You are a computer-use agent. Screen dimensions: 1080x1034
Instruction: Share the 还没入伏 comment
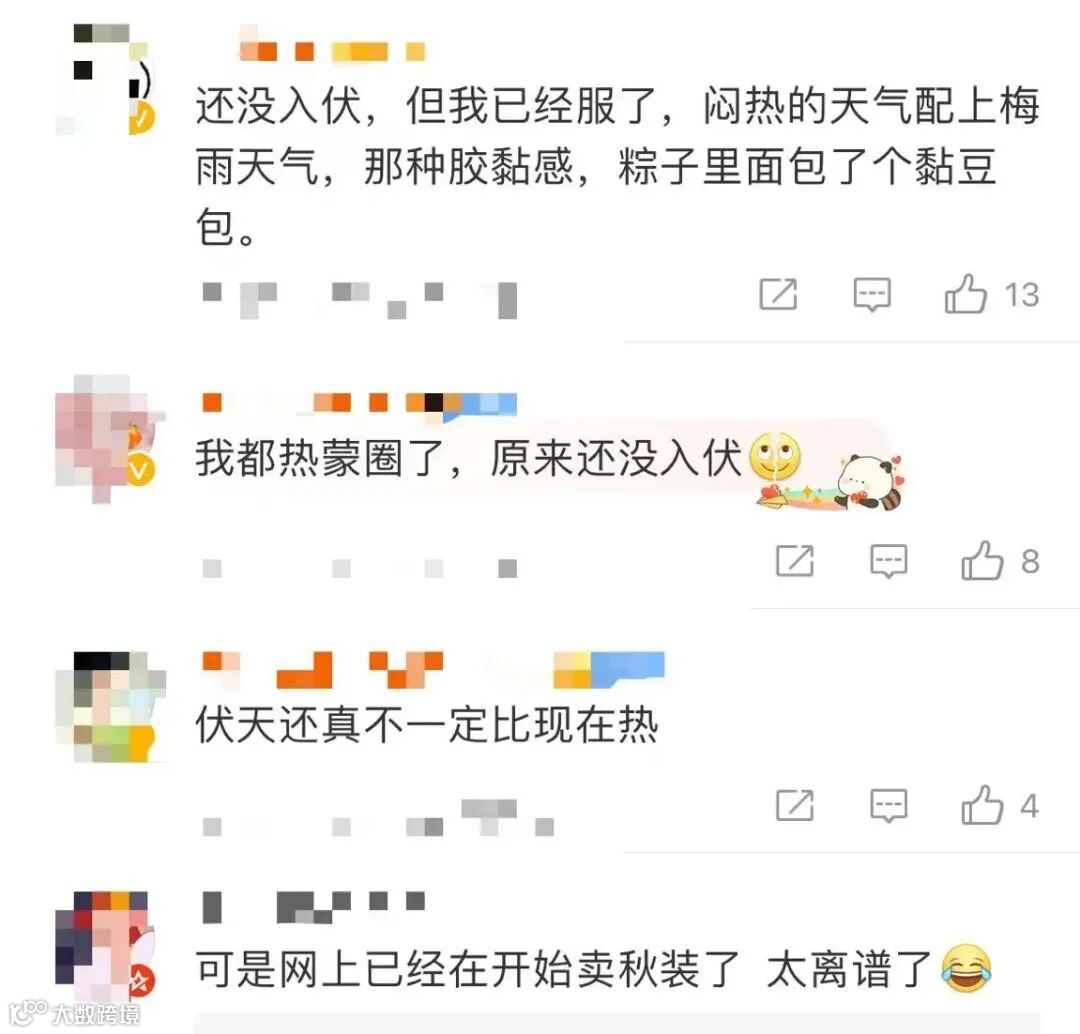778,294
